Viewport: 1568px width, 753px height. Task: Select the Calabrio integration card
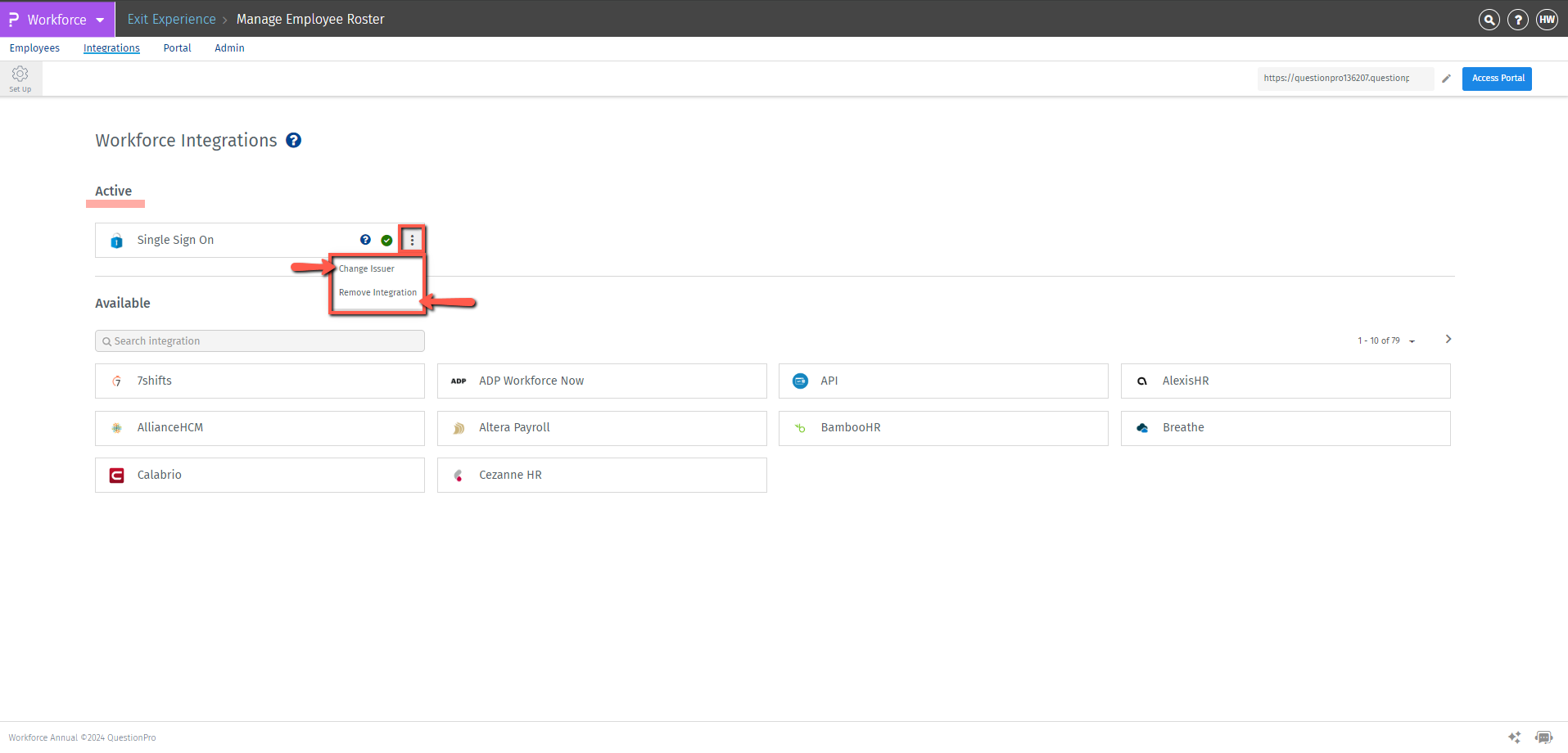click(x=260, y=475)
